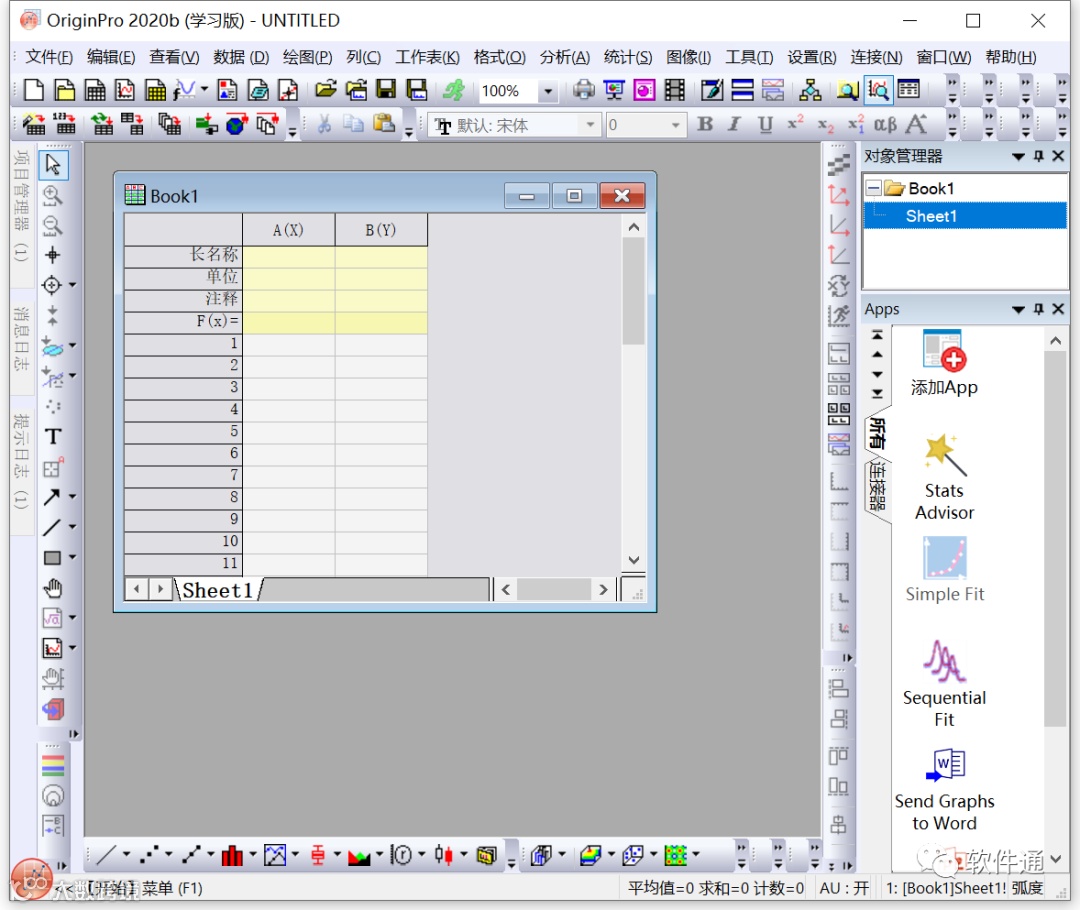Image resolution: width=1080 pixels, height=910 pixels.
Task: Click the Print icon in toolbar
Action: pyautogui.click(x=583, y=90)
